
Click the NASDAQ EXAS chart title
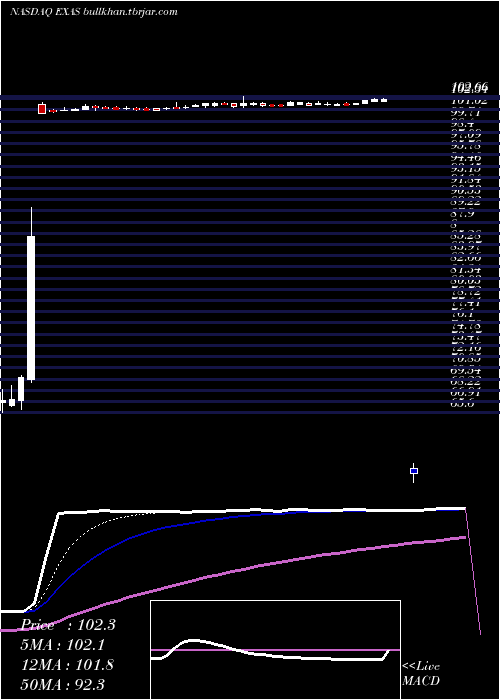point(94,12)
